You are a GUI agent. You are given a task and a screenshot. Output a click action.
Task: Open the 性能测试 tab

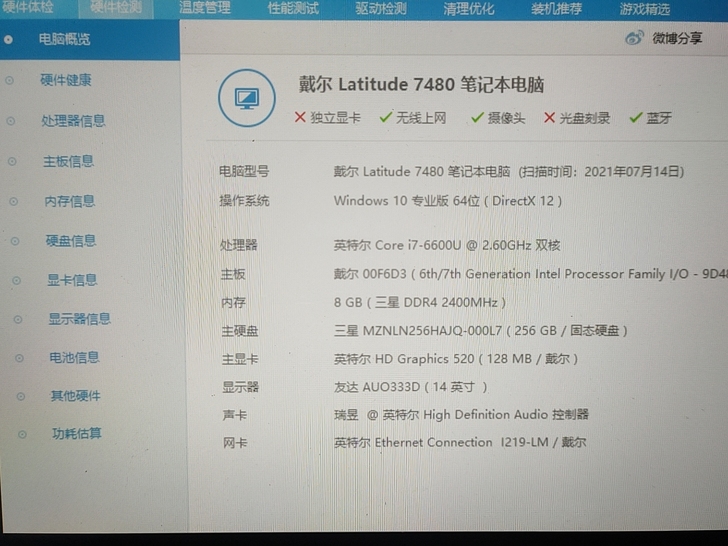point(293,8)
